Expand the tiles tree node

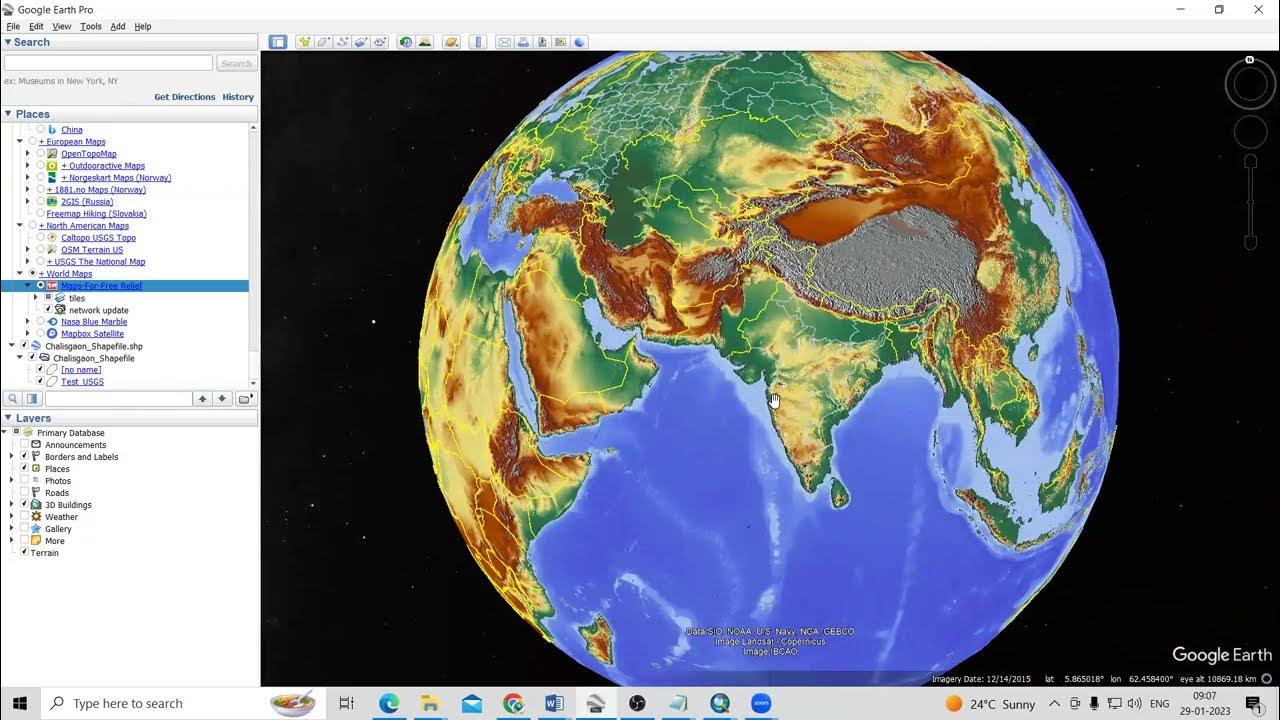click(x=36, y=298)
